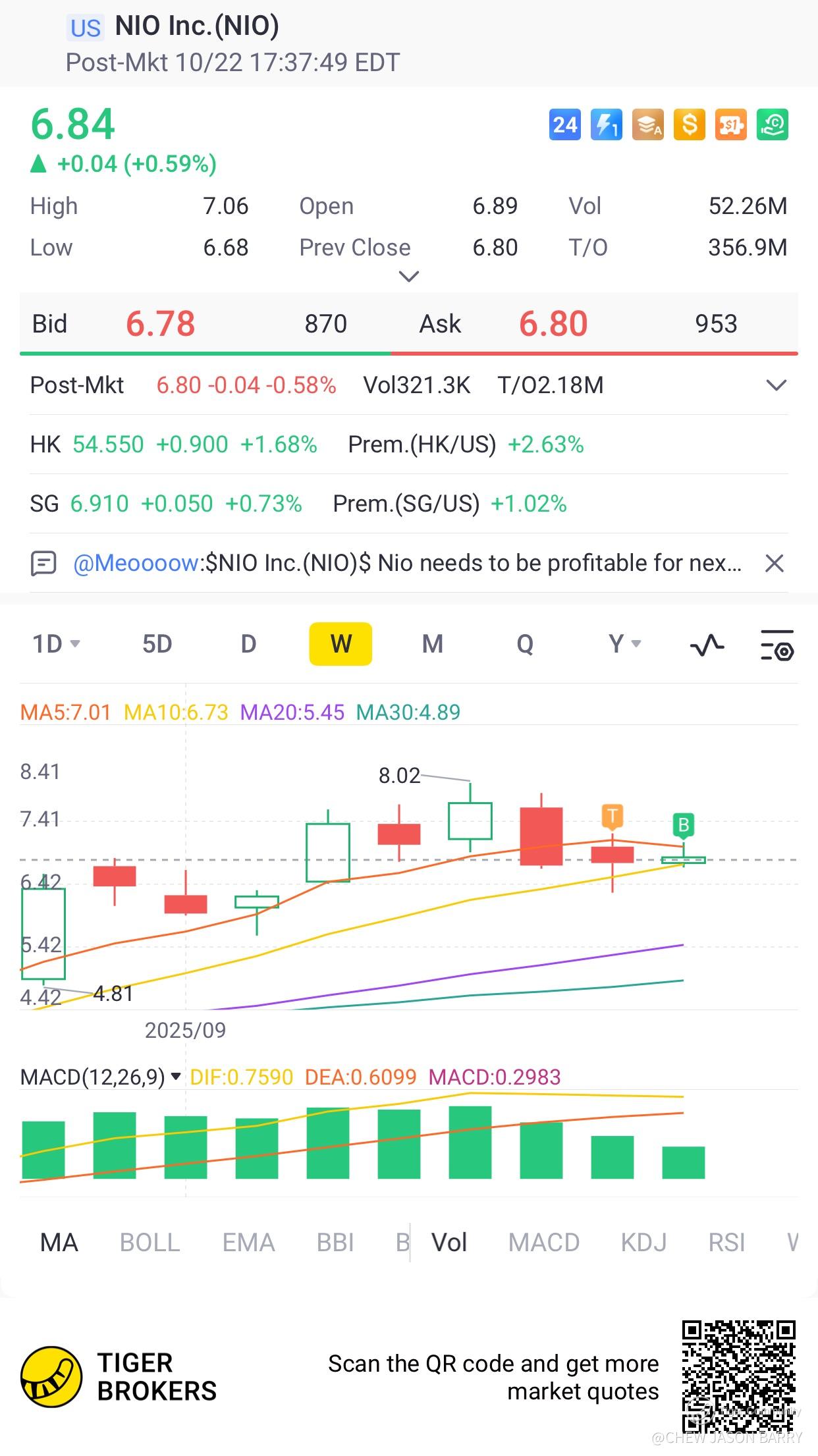Switch main indicator to BBI
This screenshot has height=1456, width=818.
coord(335,1243)
